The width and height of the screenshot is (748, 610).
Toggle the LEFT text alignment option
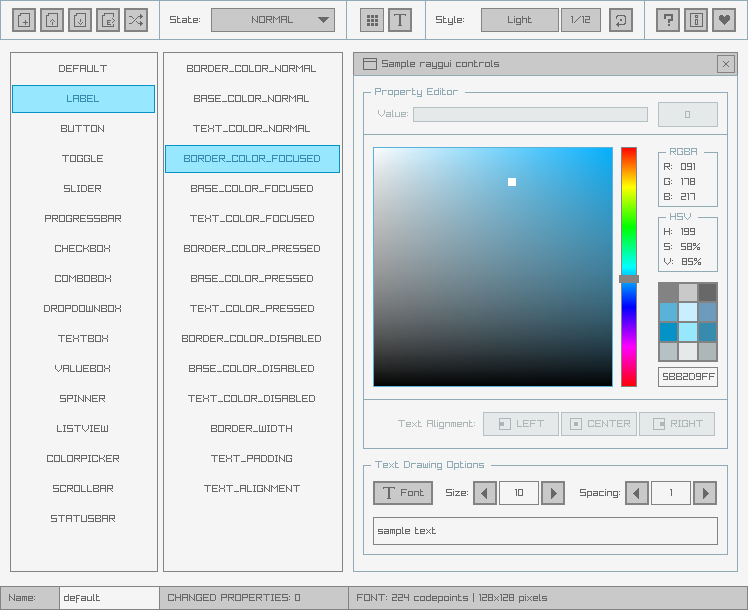pyautogui.click(x=520, y=424)
